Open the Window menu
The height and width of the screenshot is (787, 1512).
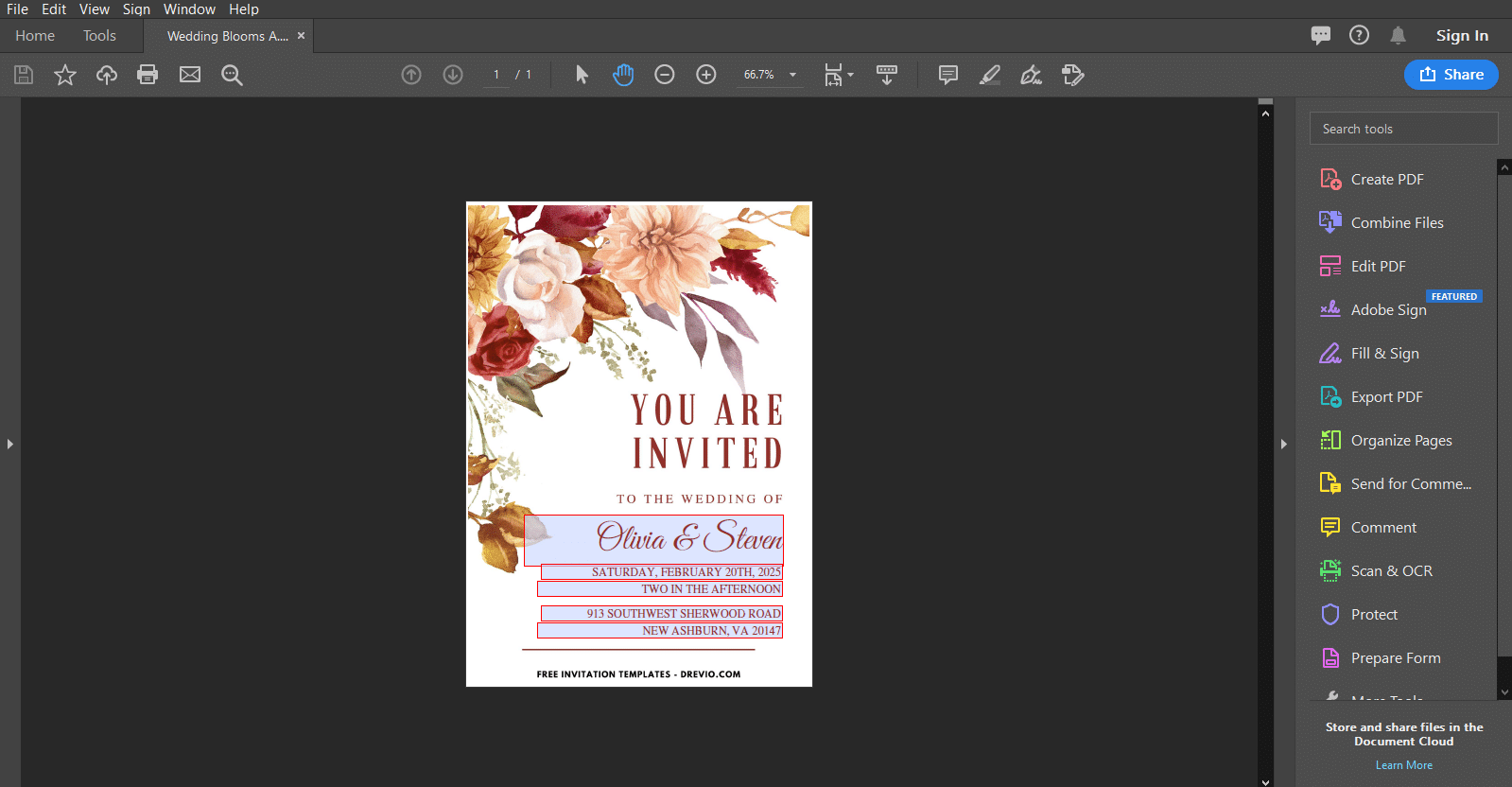189,9
